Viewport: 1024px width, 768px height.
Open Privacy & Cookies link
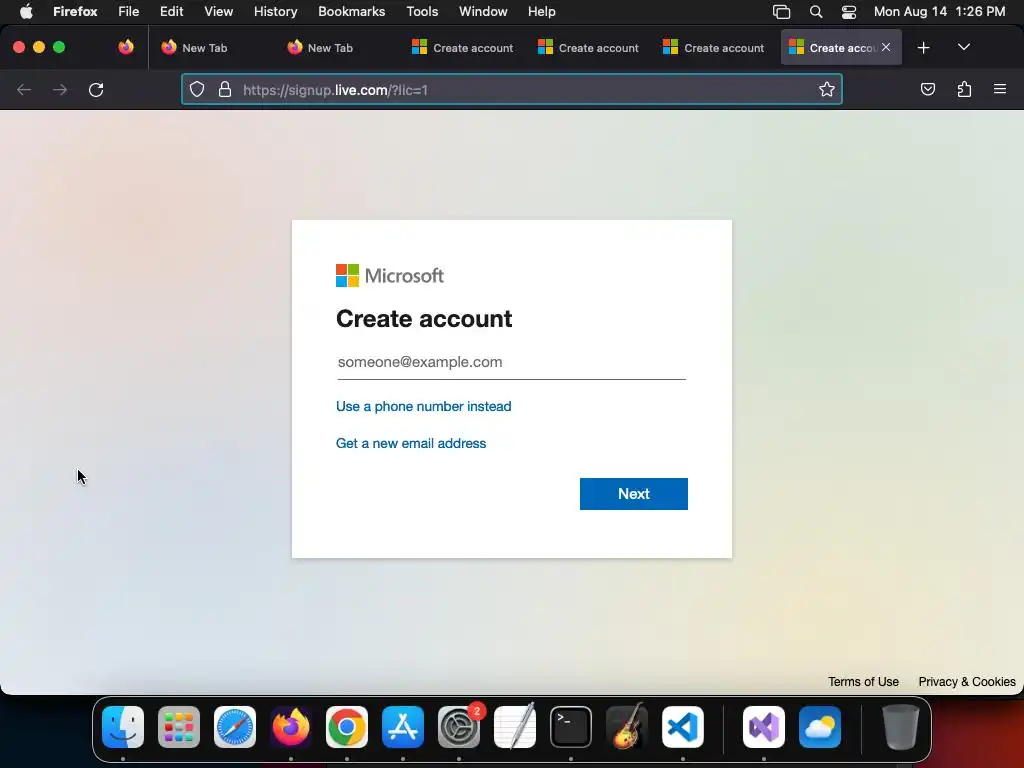[x=967, y=682]
